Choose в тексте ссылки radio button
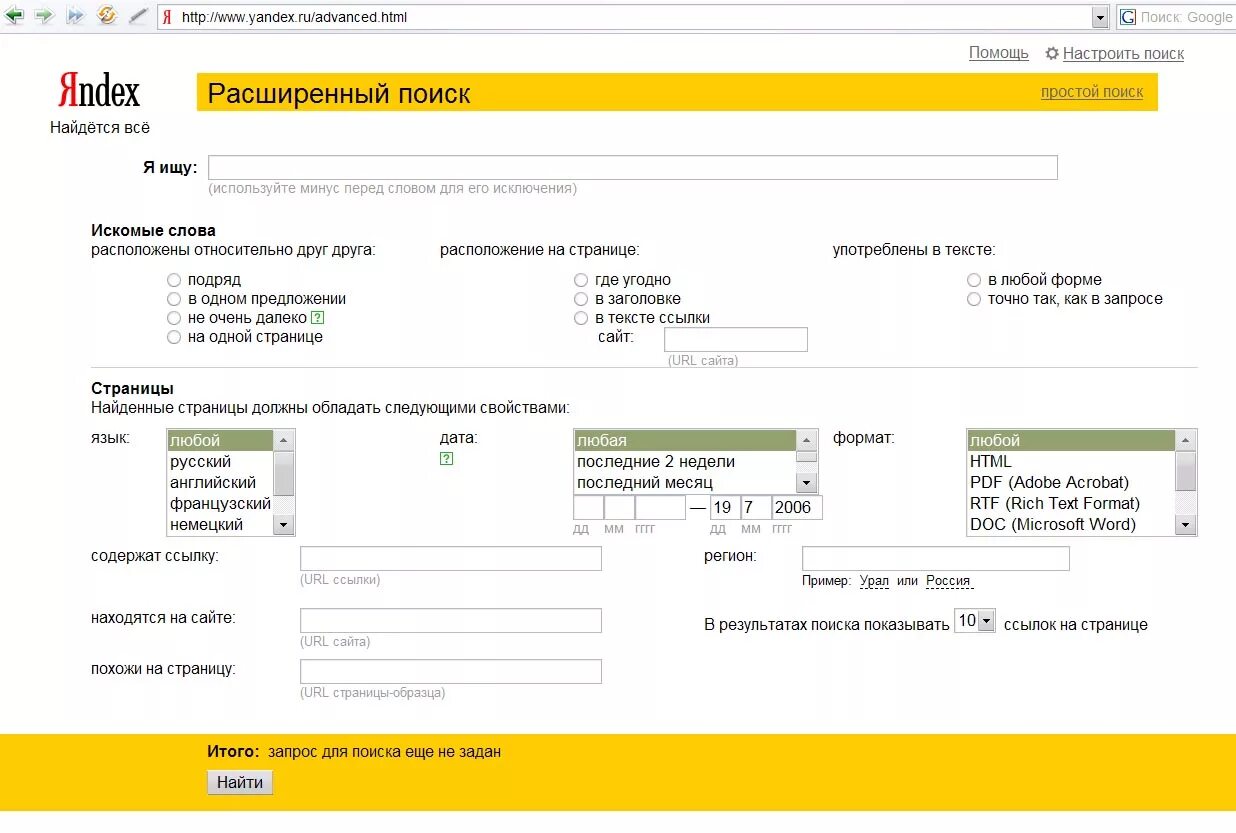The width and height of the screenshot is (1236, 833). [x=581, y=318]
